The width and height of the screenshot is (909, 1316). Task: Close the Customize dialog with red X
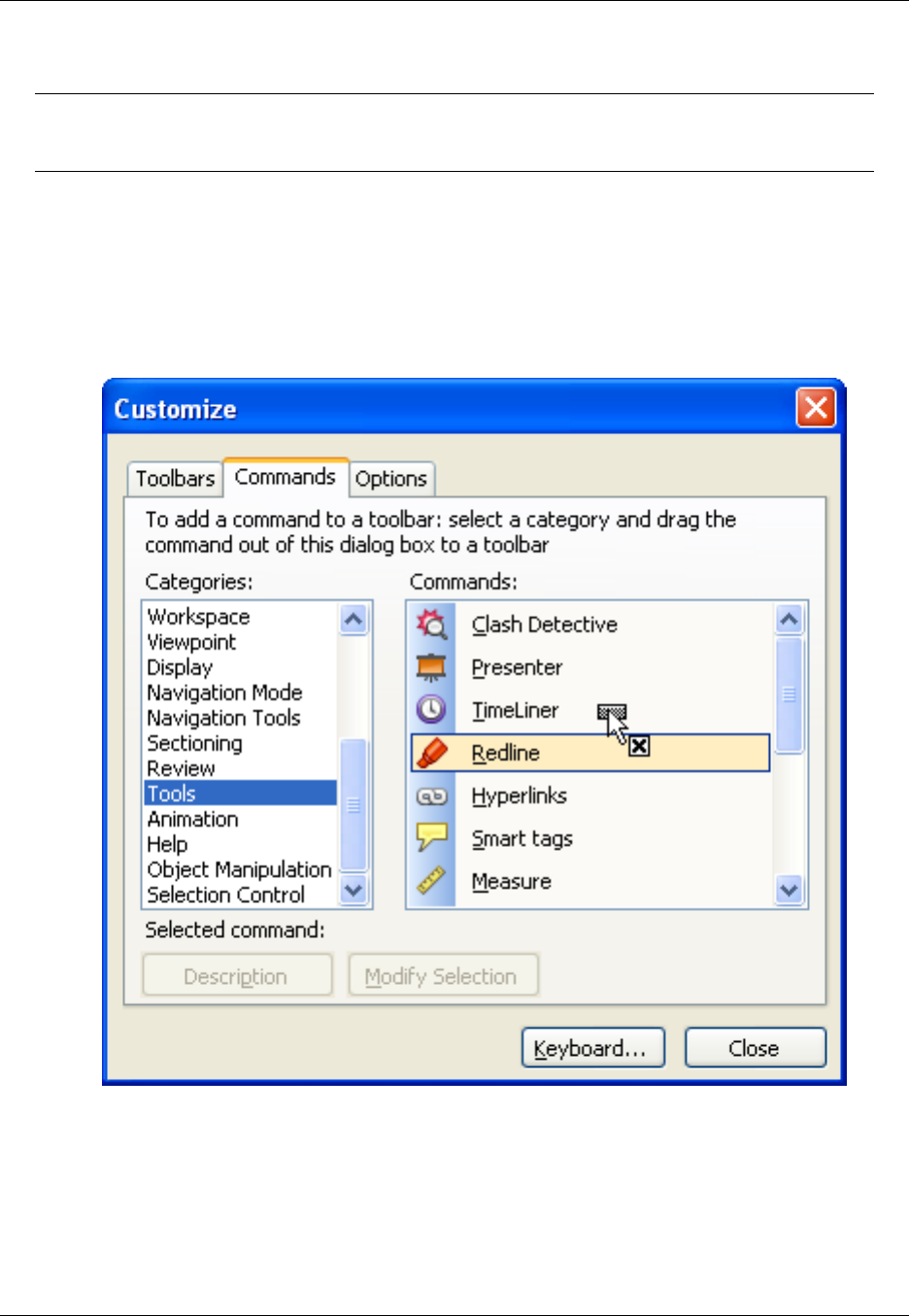(816, 408)
